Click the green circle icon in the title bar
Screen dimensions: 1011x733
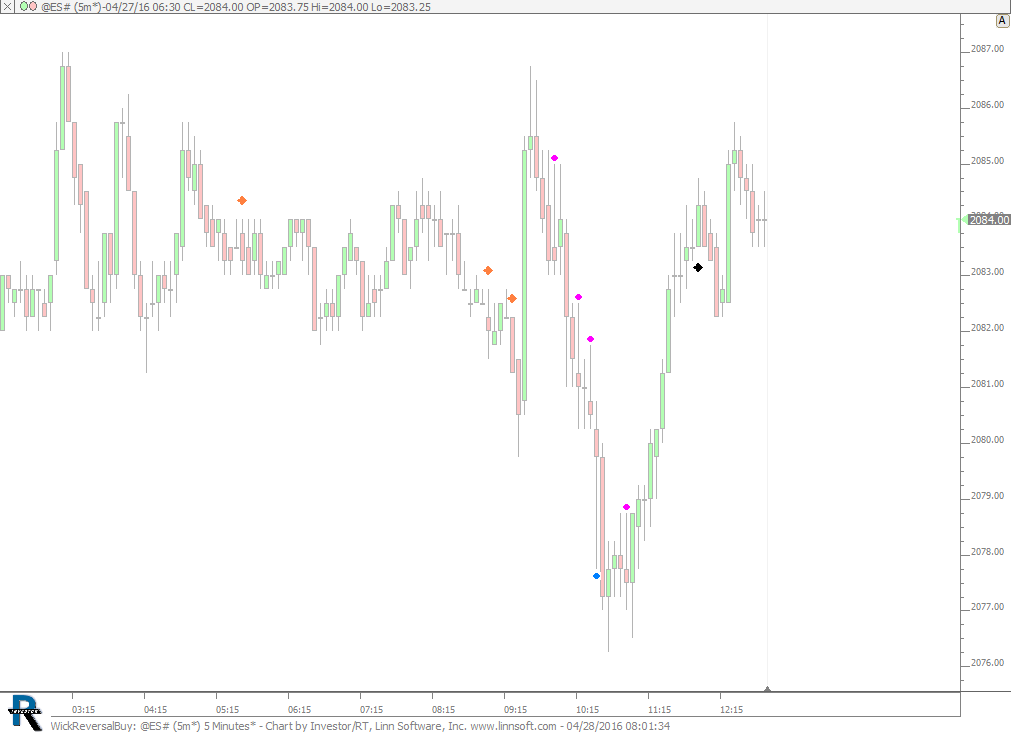24,6
